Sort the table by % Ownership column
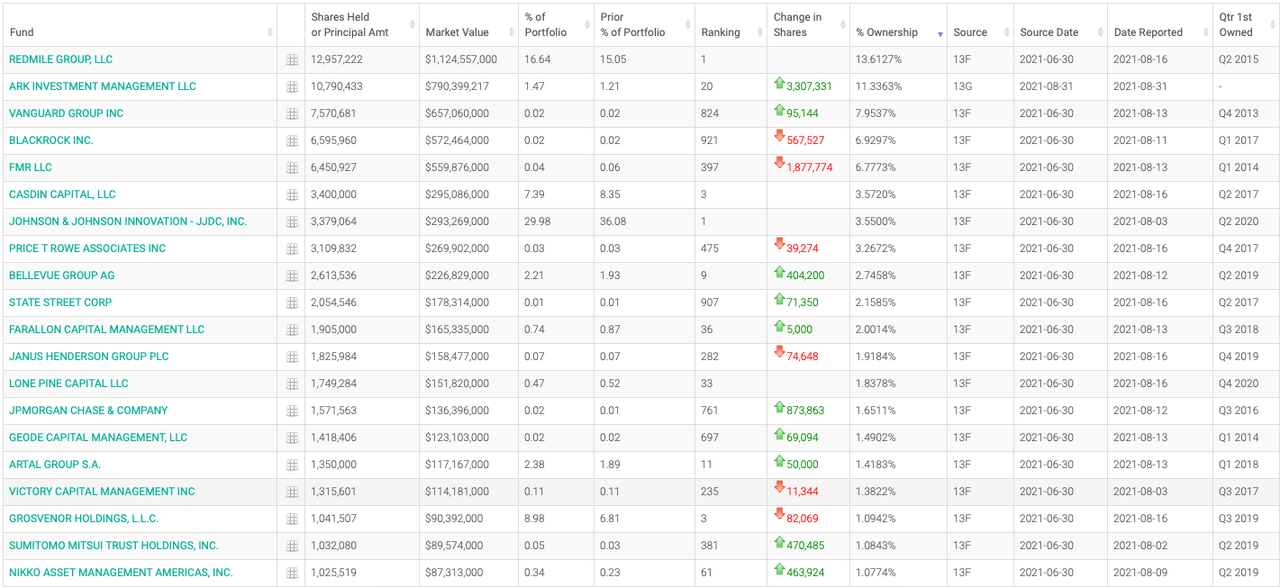Screen dimensions: 1280x587 (886, 33)
